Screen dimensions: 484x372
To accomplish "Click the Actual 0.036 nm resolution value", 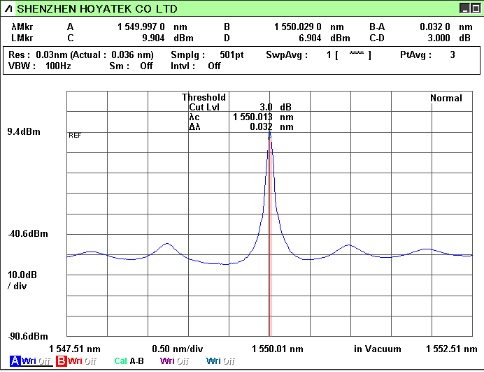I will point(112,55).
